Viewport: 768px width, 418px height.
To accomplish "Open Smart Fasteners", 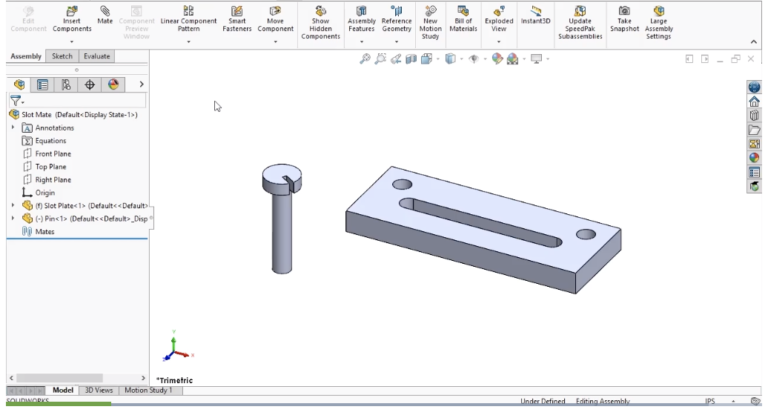I will click(236, 16).
